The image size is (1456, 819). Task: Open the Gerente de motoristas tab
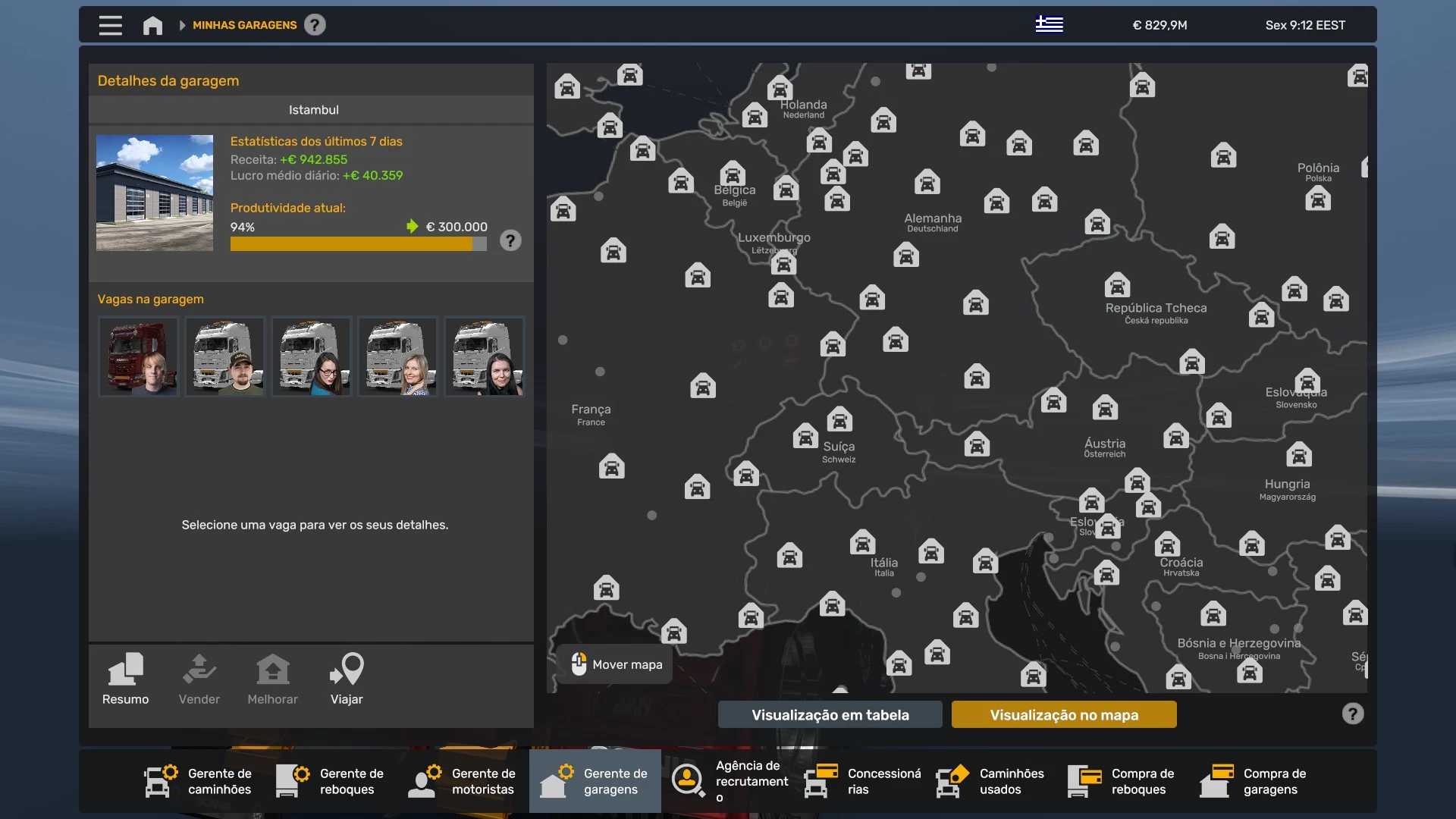462,781
